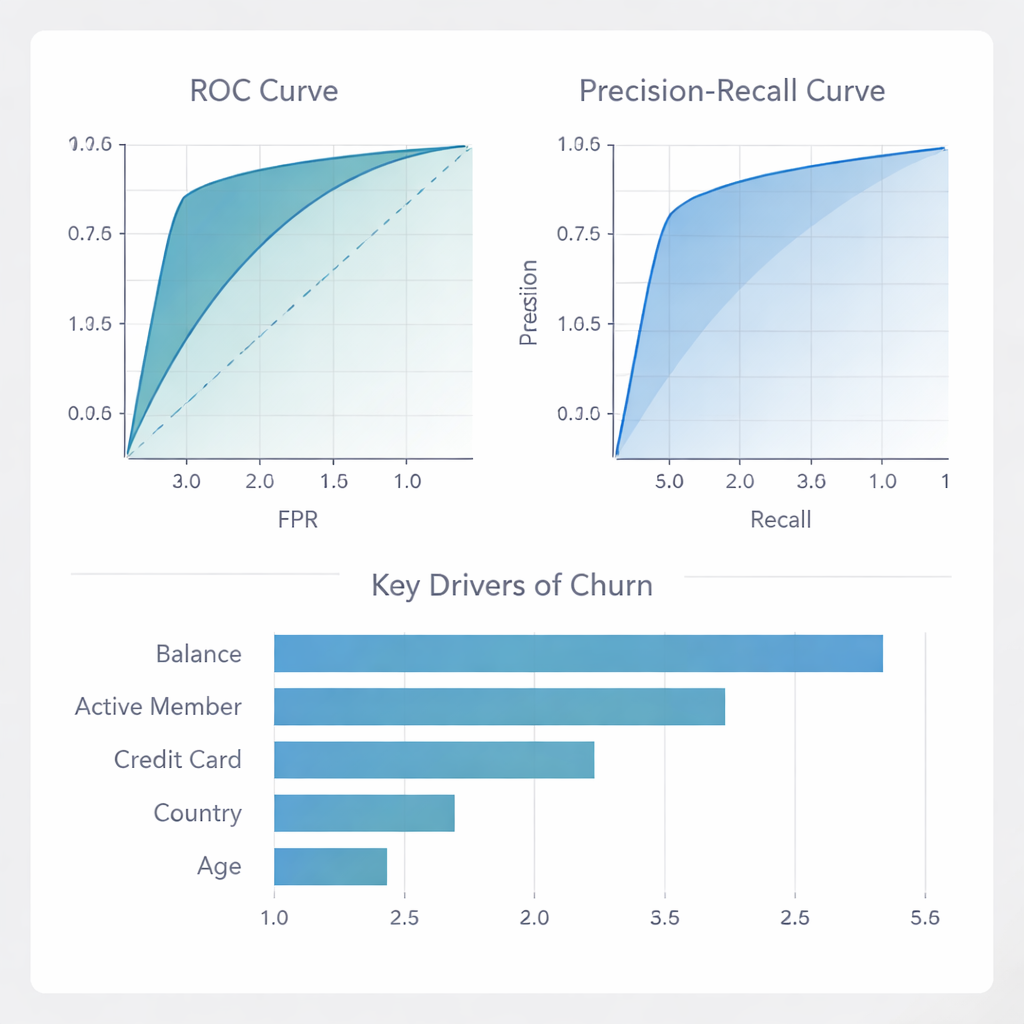Click the Credit Card category label
Viewport: 1024px width, 1024px height.
[178, 760]
